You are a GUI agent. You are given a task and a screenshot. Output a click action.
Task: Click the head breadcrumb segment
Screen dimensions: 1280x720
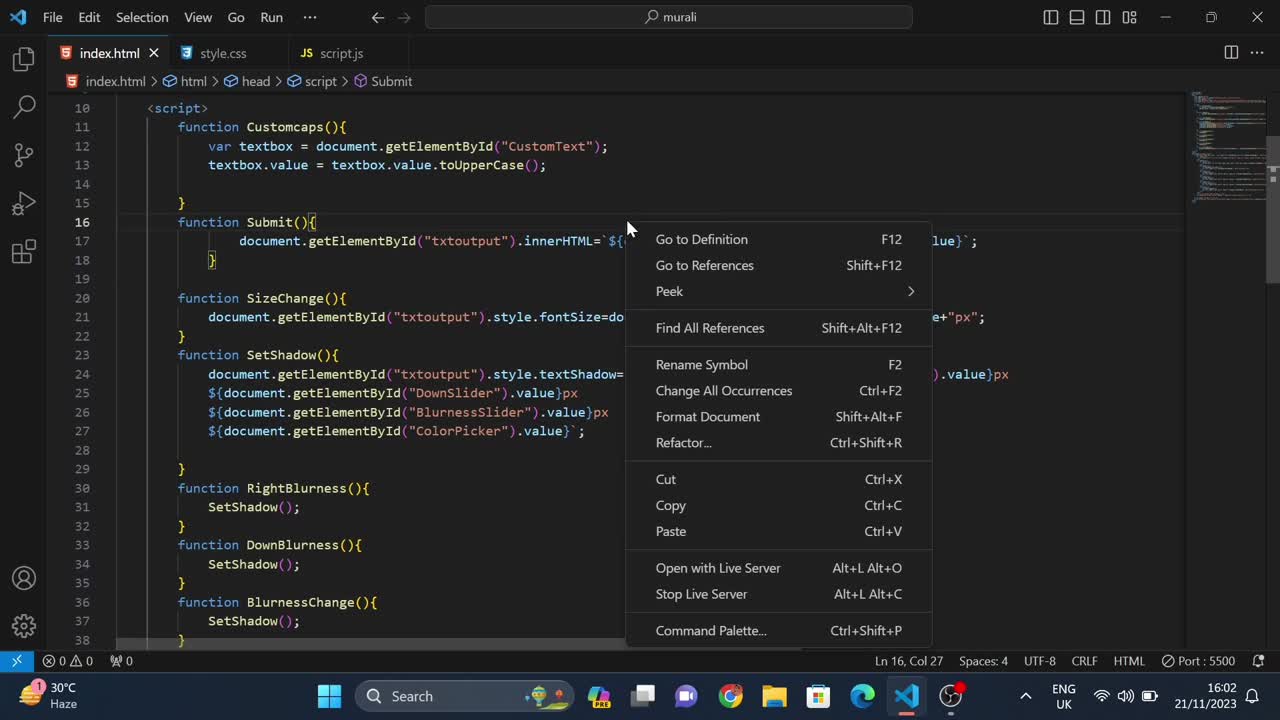click(x=247, y=81)
